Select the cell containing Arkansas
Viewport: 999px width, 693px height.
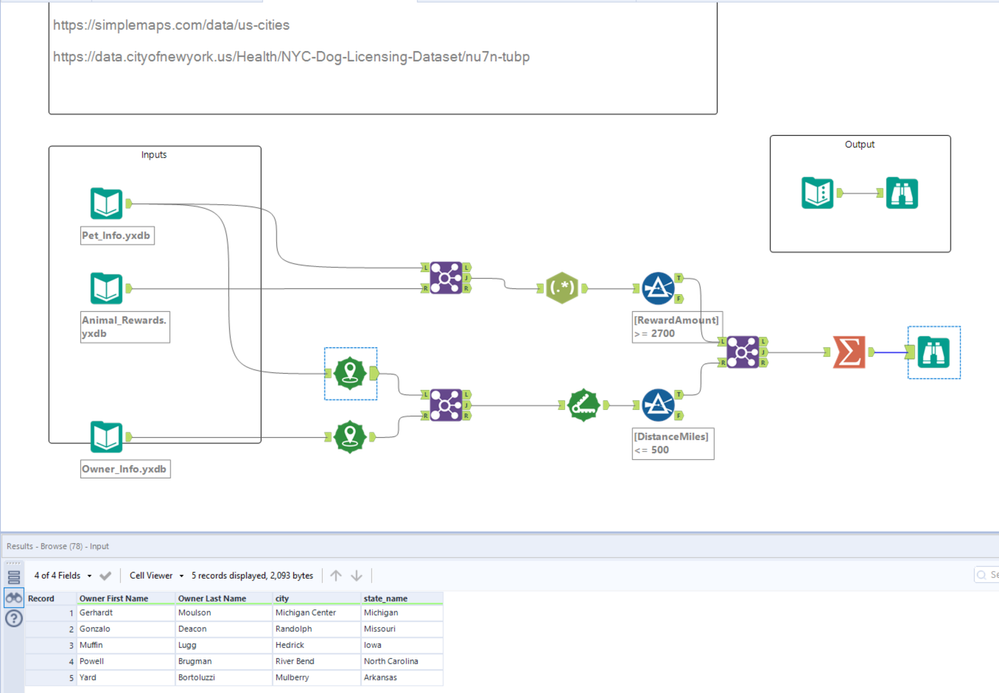coord(401,678)
